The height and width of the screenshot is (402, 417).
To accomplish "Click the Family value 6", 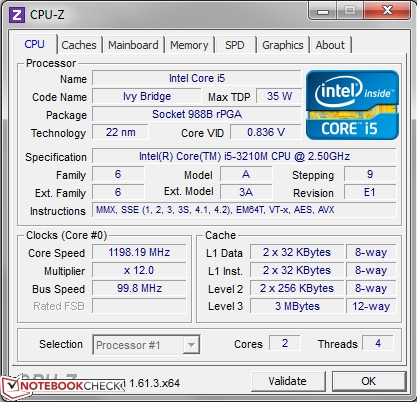I will pyautogui.click(x=118, y=174).
